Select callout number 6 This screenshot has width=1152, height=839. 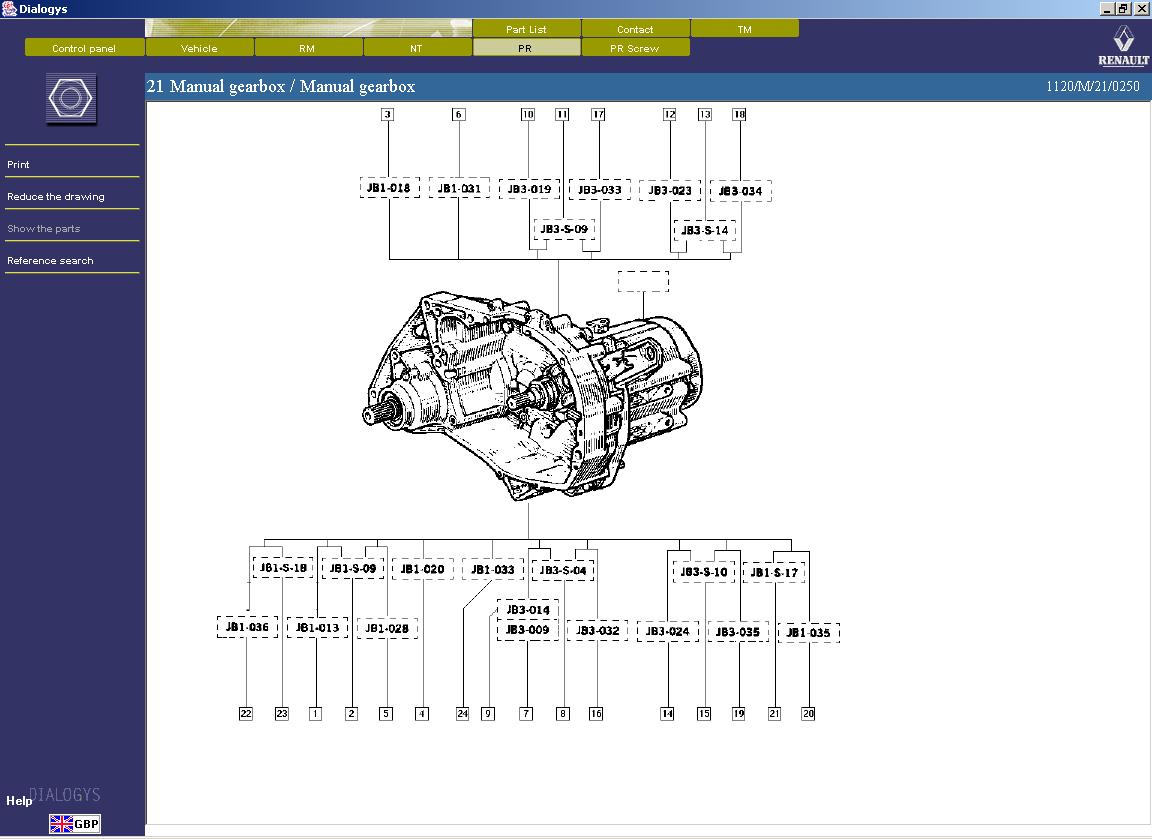[x=458, y=114]
